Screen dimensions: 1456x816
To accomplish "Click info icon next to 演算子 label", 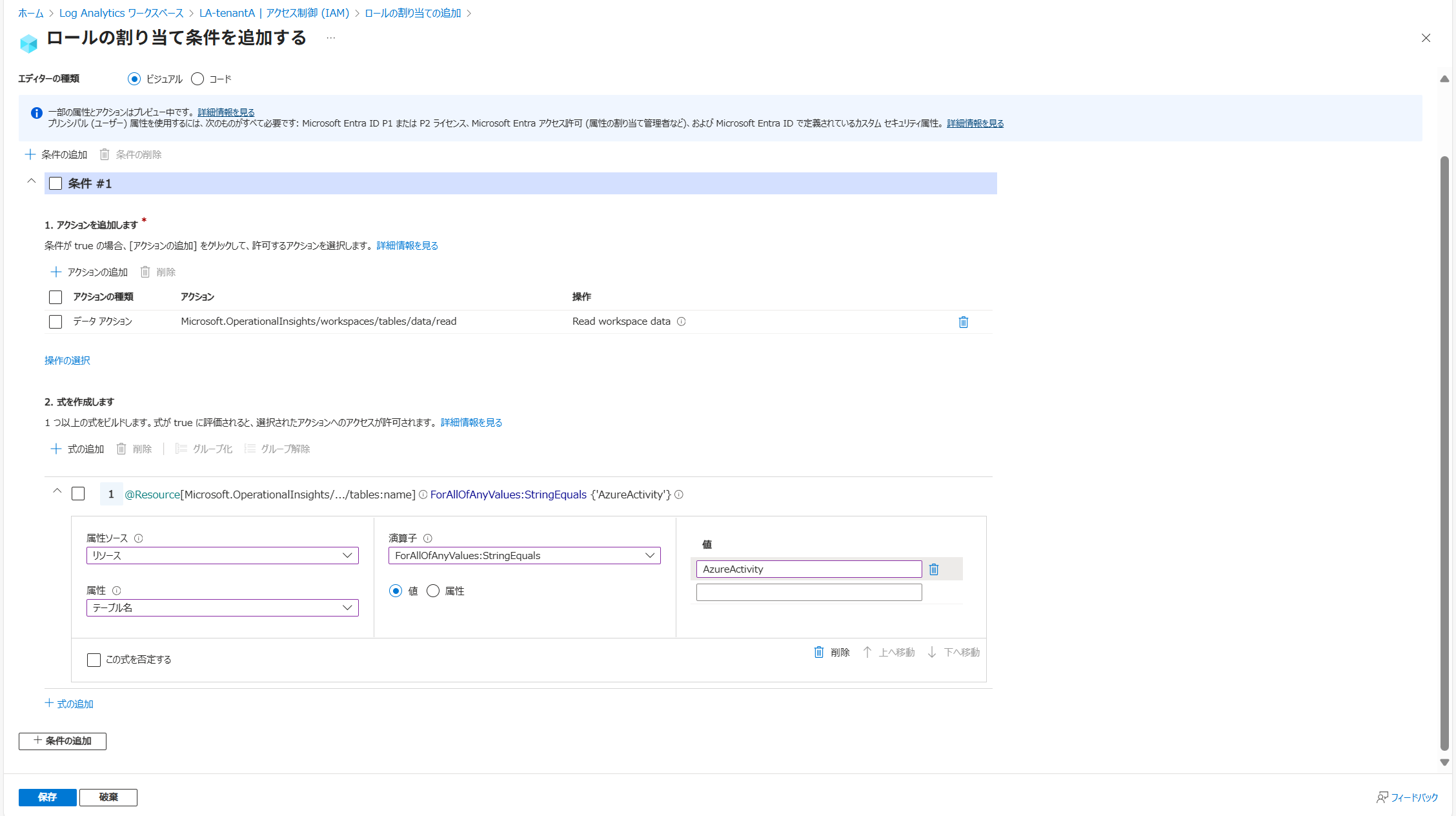I will point(427,538).
